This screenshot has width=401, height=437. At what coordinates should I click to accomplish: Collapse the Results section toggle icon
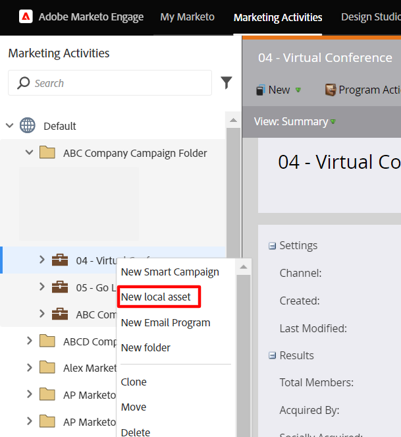click(272, 356)
